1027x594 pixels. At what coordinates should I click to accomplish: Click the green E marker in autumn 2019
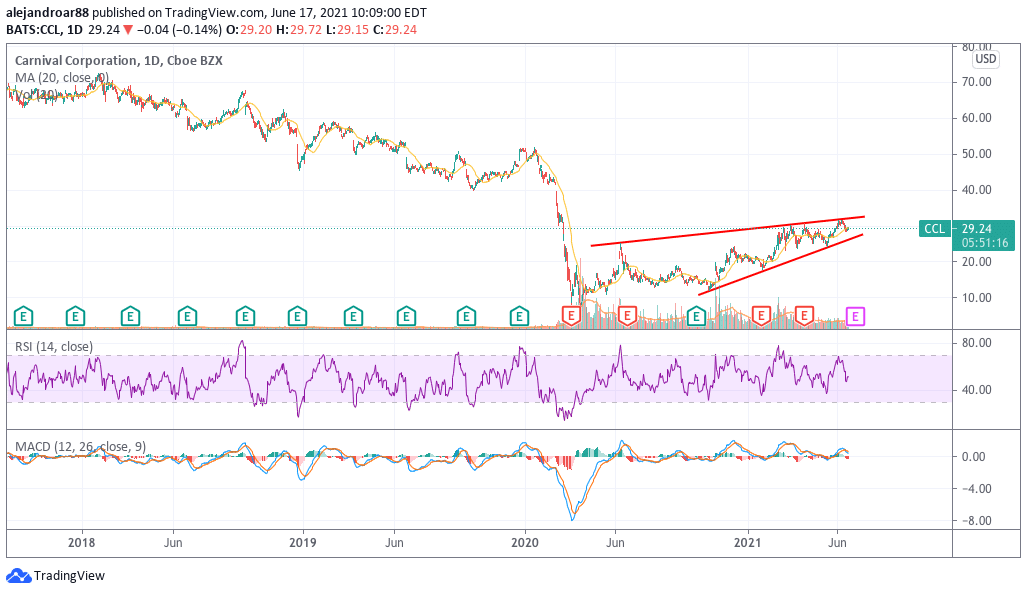click(x=466, y=317)
